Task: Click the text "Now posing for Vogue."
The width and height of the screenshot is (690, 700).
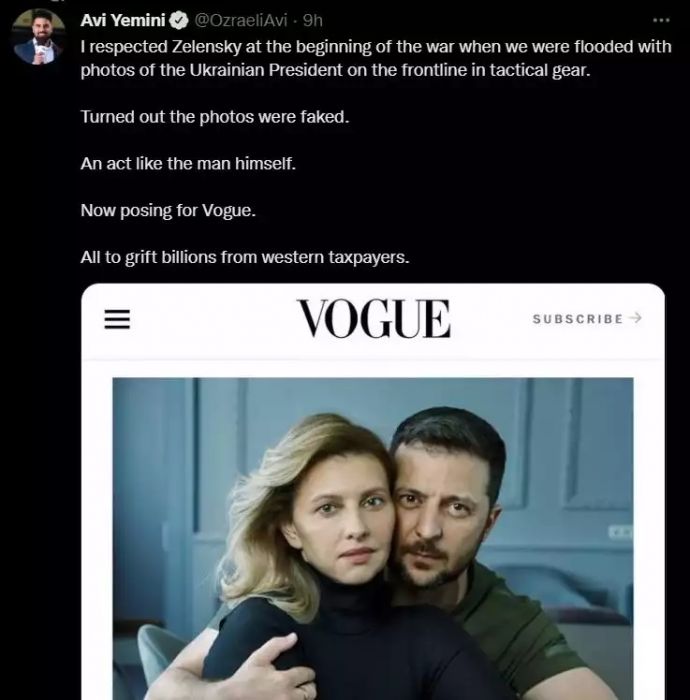Action: [158, 211]
